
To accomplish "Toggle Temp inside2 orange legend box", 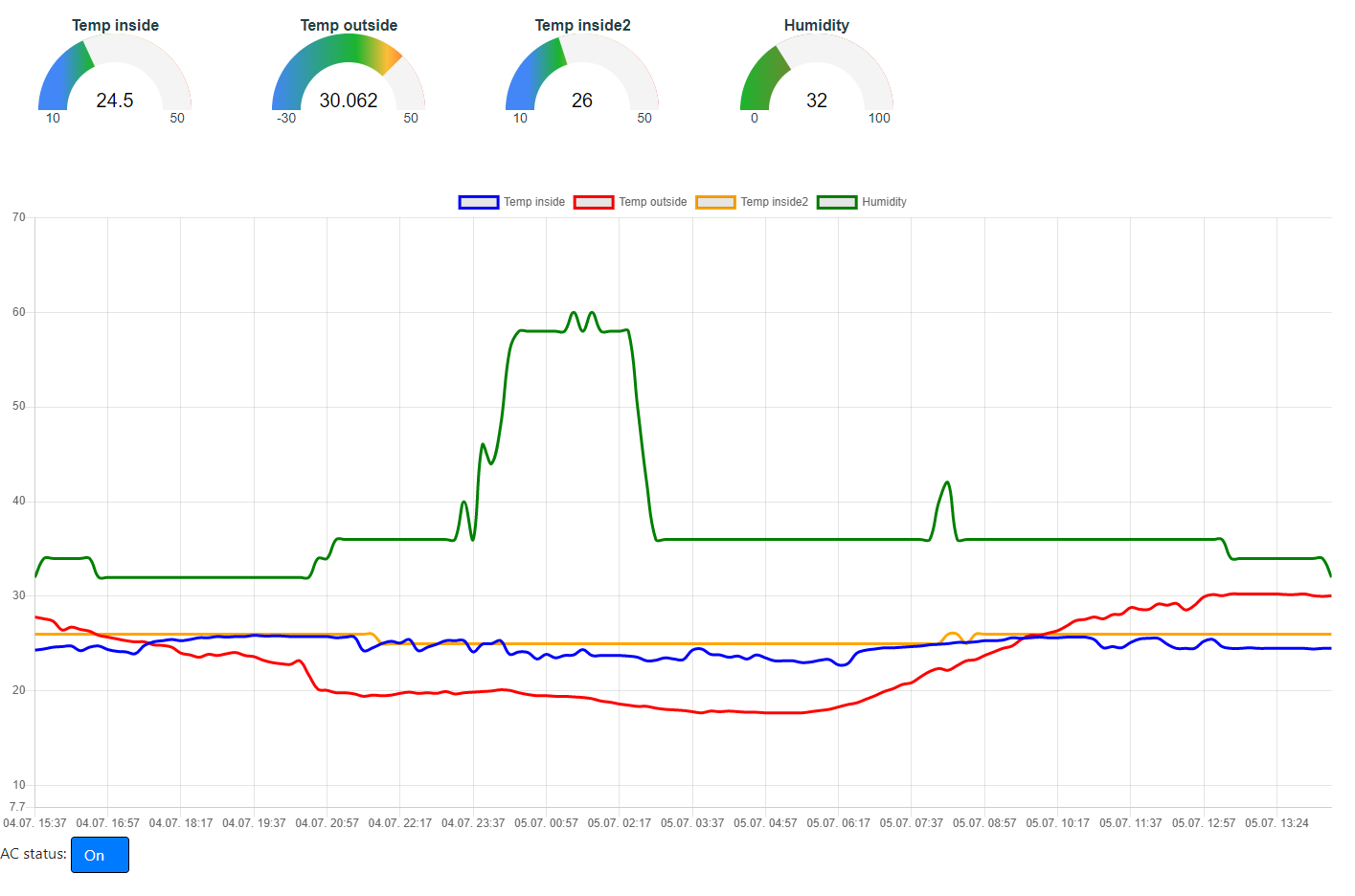I will [x=715, y=202].
